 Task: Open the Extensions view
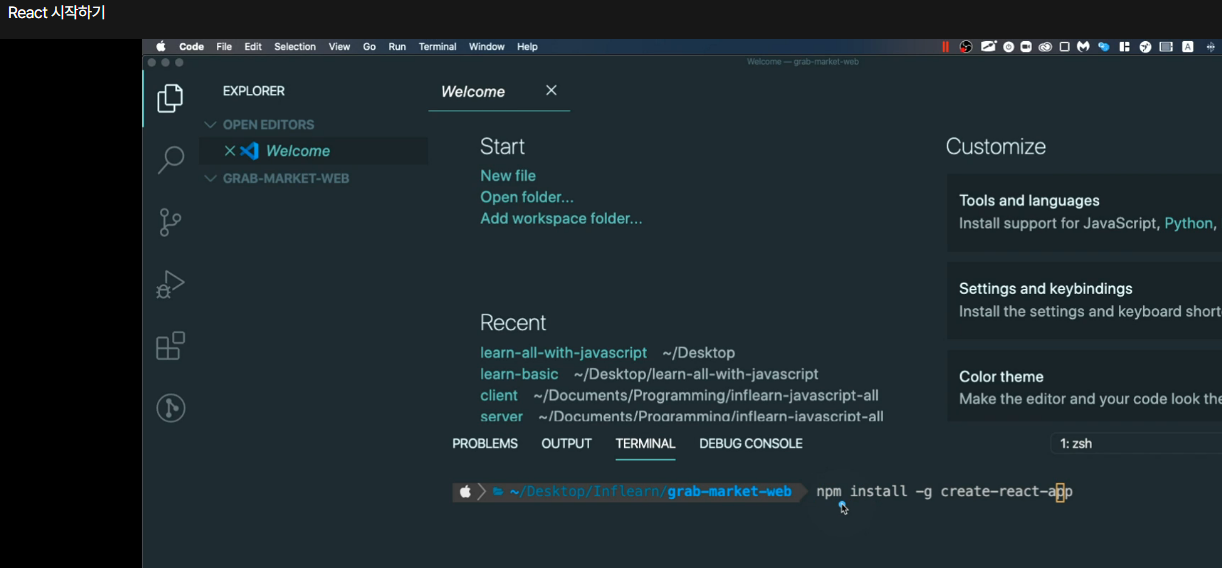(x=171, y=346)
